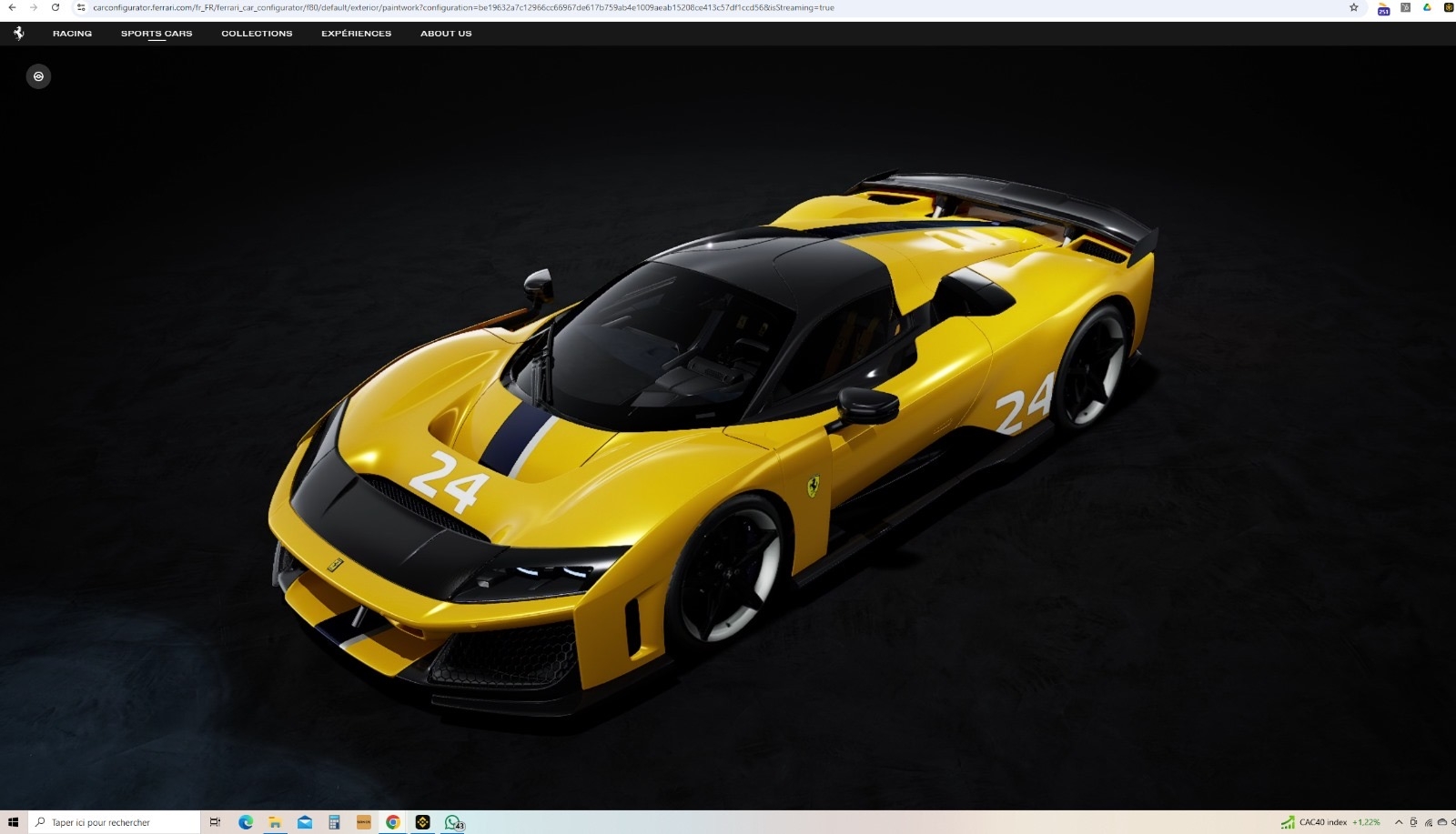
Task: Reload the configurator page
Action: coord(56,7)
